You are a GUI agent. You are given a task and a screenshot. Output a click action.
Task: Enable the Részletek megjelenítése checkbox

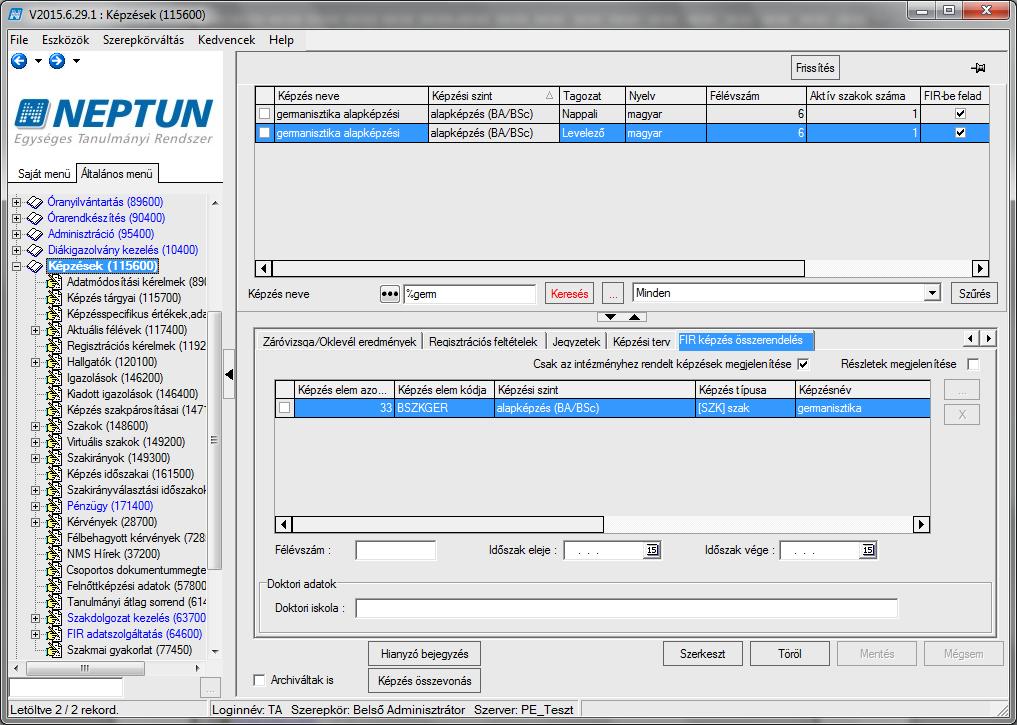973,364
